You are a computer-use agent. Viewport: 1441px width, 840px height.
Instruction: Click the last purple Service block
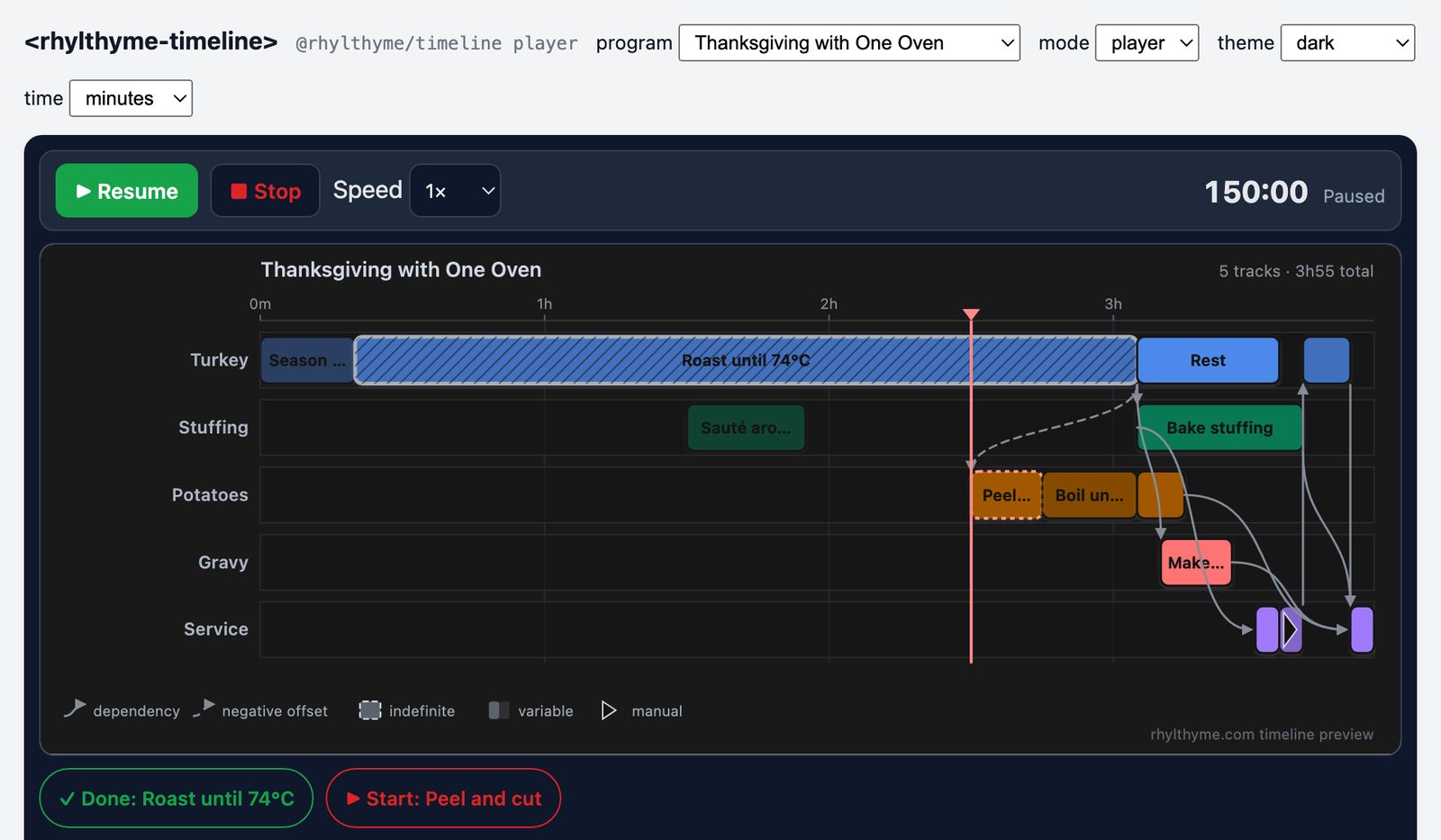coord(1362,629)
